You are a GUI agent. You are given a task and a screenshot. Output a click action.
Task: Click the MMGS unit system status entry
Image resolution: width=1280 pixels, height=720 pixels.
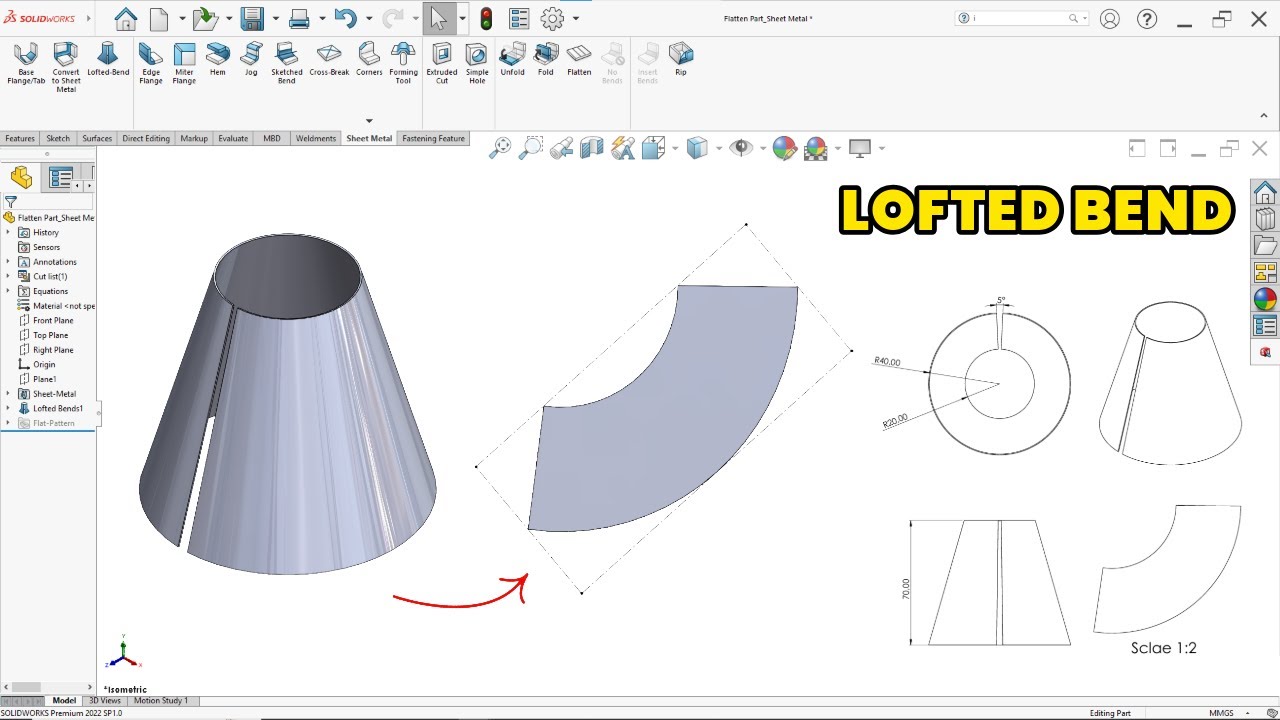tap(1221, 713)
